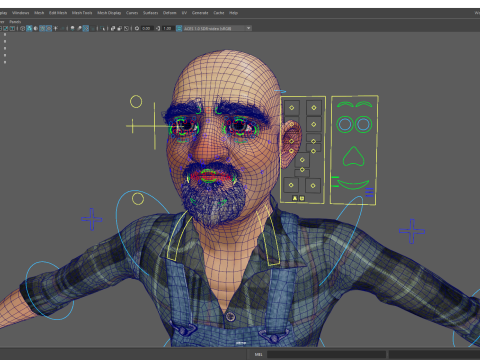Select yellow circle control above the cross

136,102
